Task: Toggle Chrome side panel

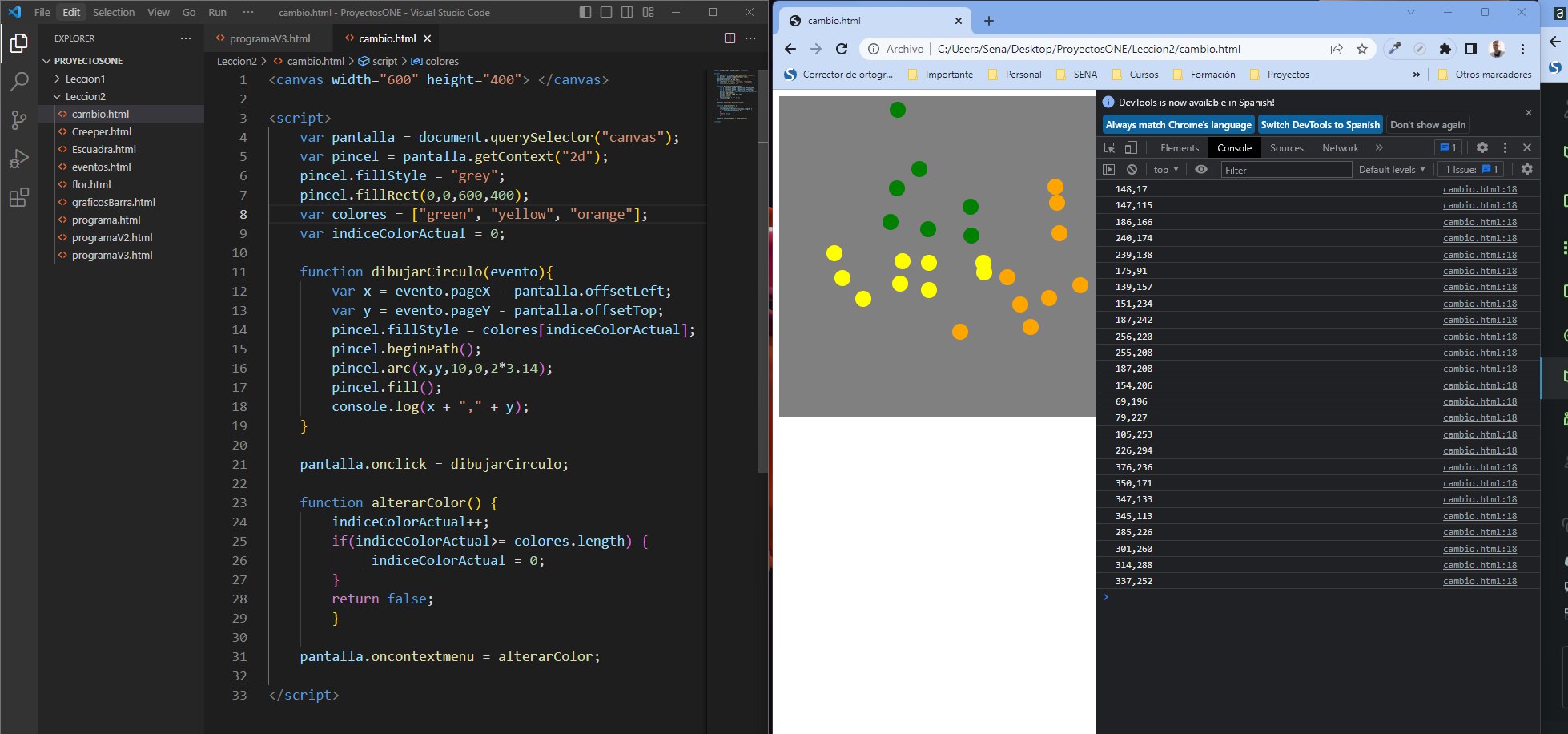Action: pyautogui.click(x=1471, y=49)
